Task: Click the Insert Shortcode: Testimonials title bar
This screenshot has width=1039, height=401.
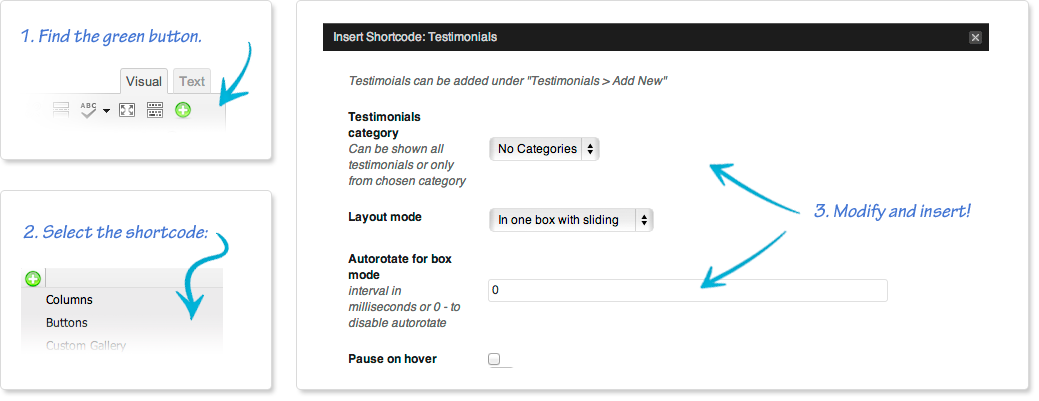Action: [655, 37]
